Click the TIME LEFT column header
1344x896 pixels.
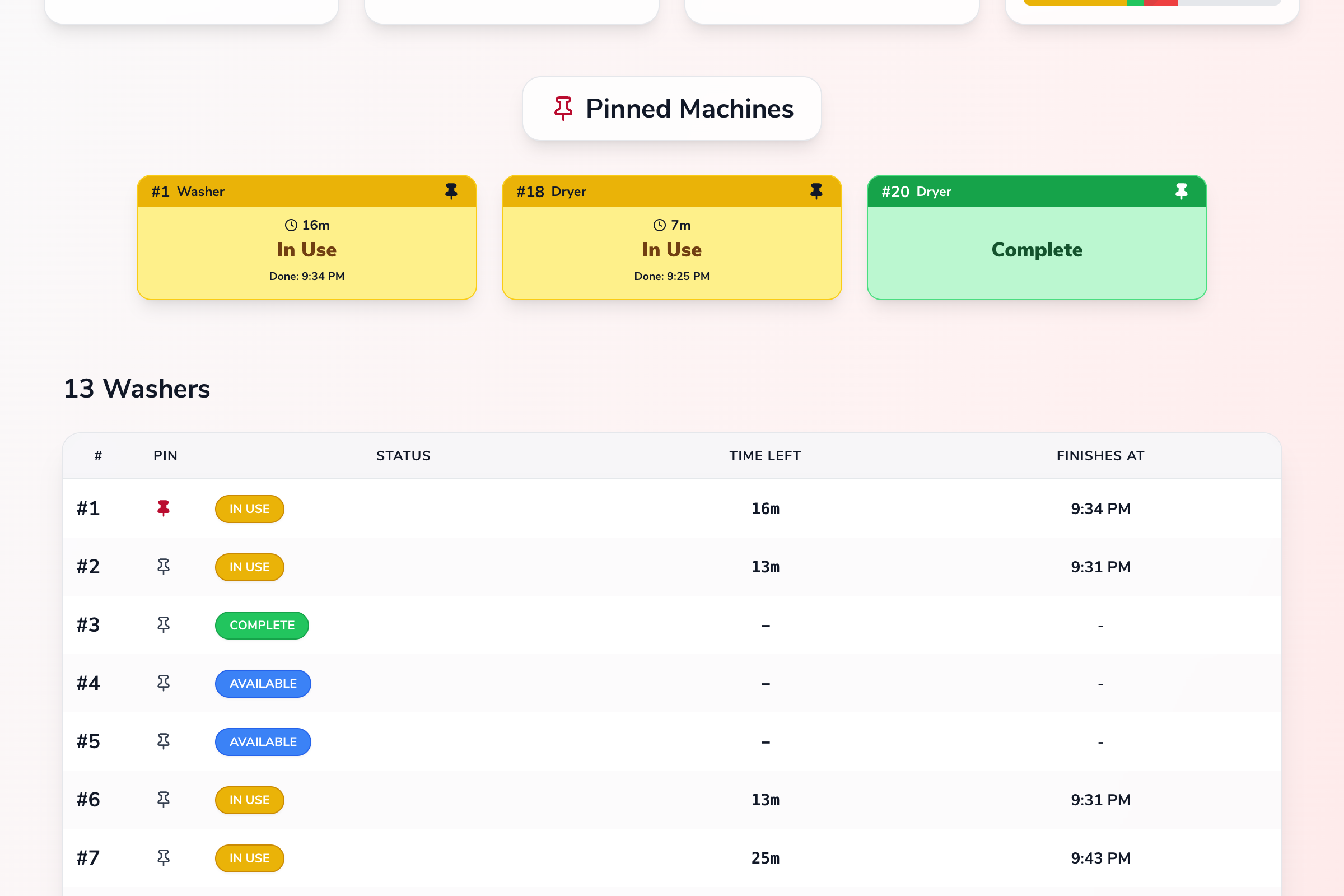tap(764, 455)
